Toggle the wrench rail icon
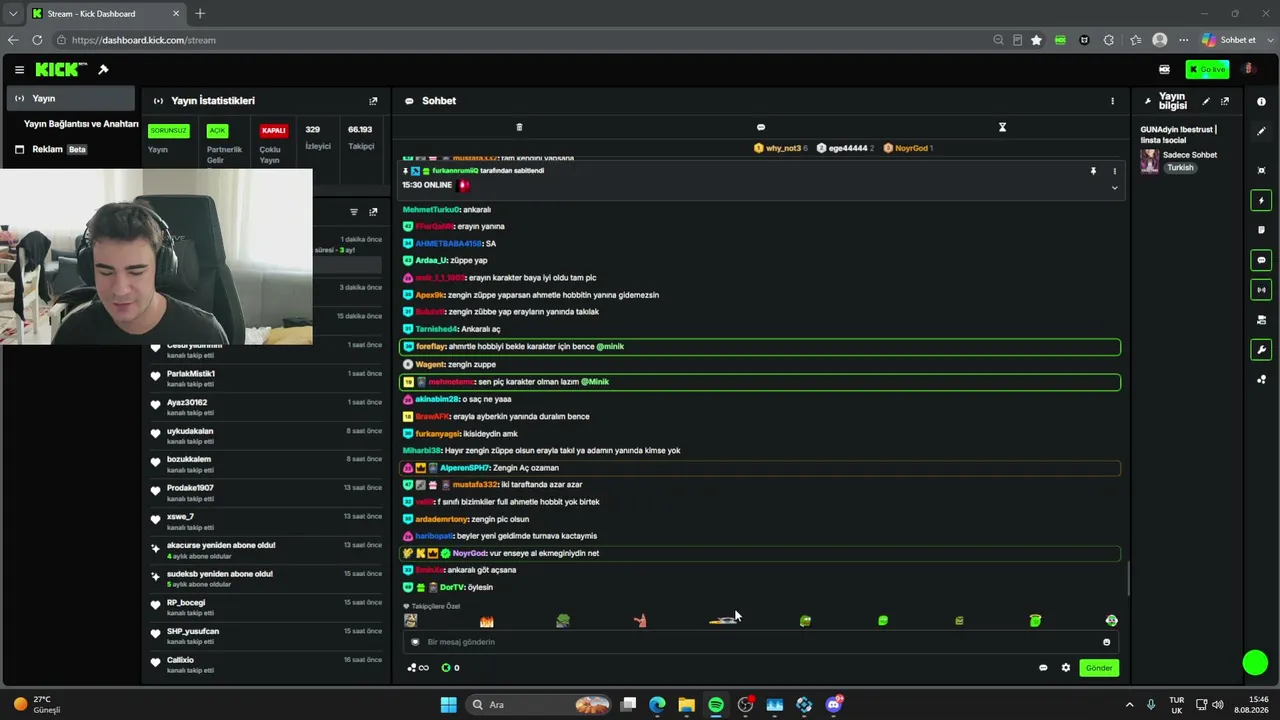This screenshot has width=1280, height=720. click(x=1261, y=350)
